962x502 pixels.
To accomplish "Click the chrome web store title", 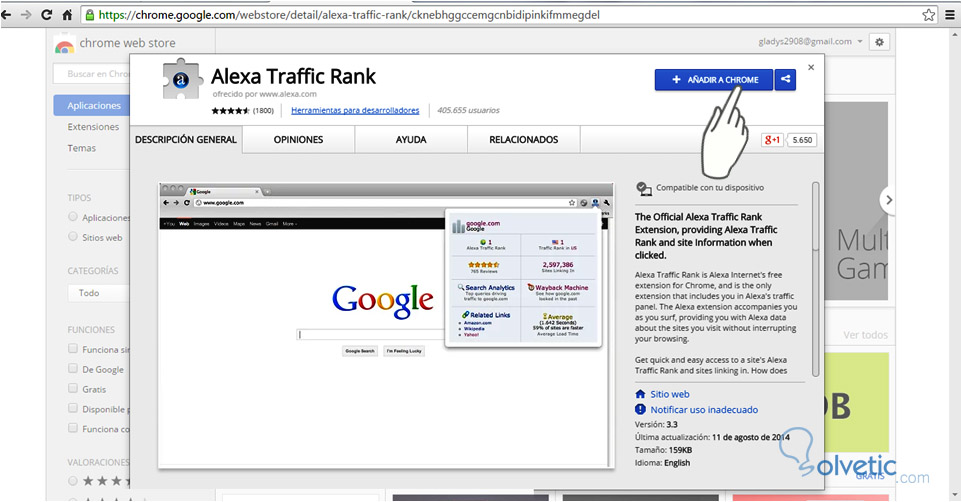I will (128, 43).
